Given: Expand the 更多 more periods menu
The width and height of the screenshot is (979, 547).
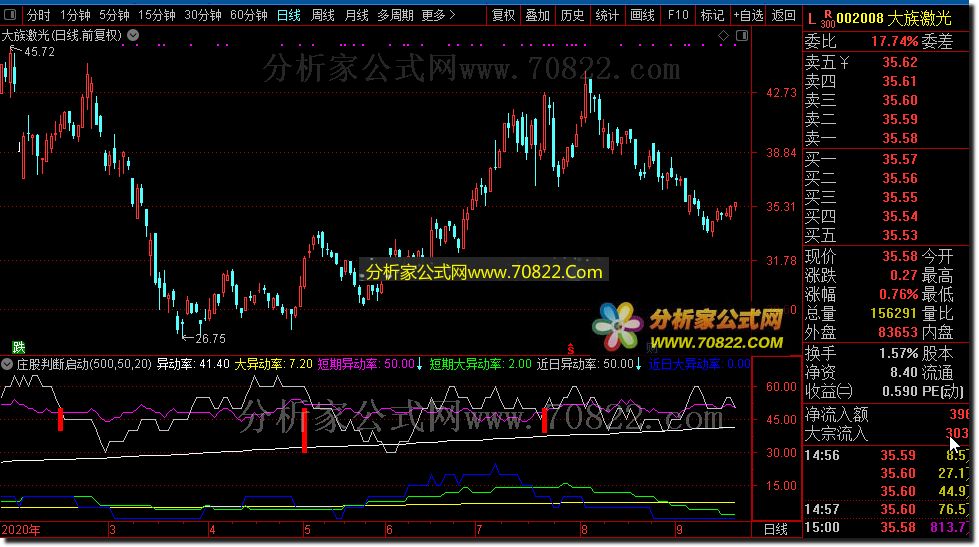Looking at the screenshot, I should tap(438, 14).
